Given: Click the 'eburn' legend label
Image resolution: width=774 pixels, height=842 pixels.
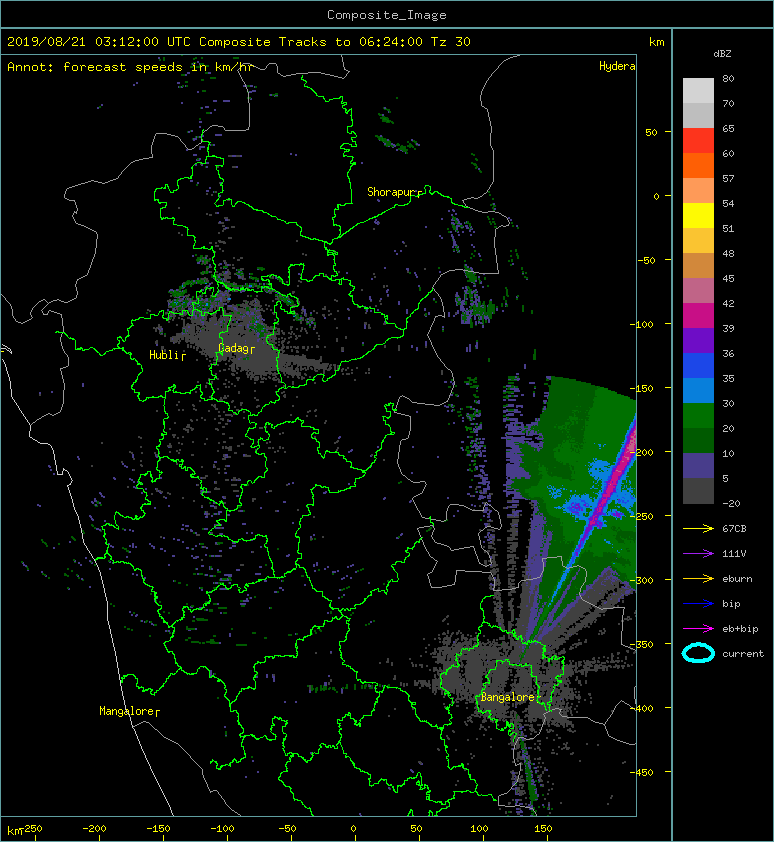Looking at the screenshot, I should pos(737,579).
